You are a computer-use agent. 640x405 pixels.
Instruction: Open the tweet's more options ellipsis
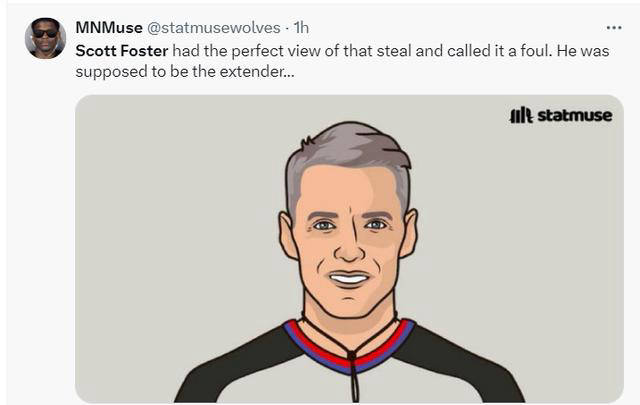point(613,27)
